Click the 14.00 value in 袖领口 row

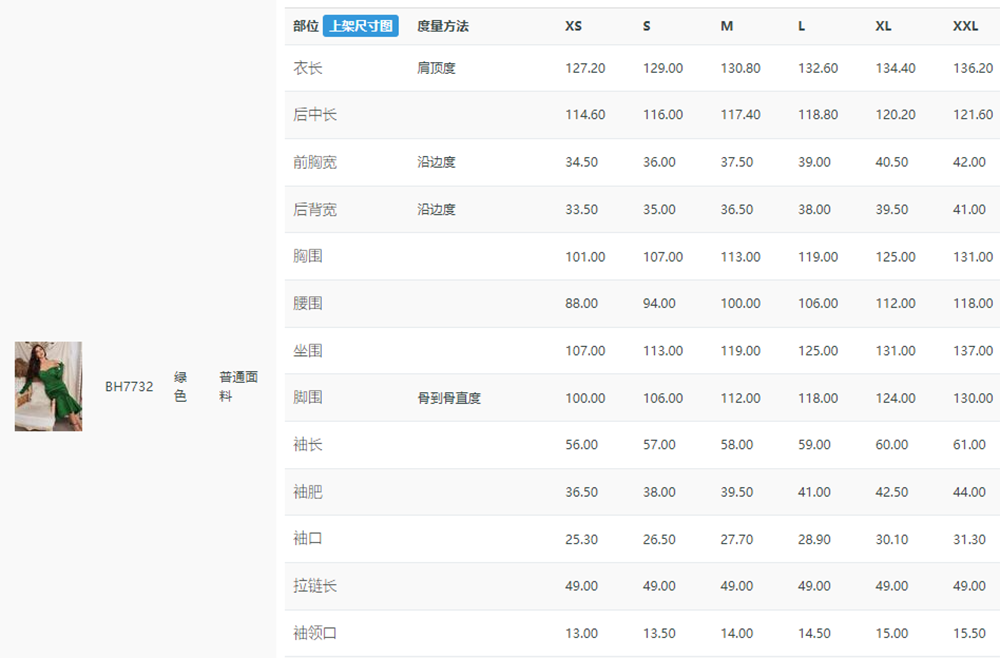pyautogui.click(x=737, y=633)
